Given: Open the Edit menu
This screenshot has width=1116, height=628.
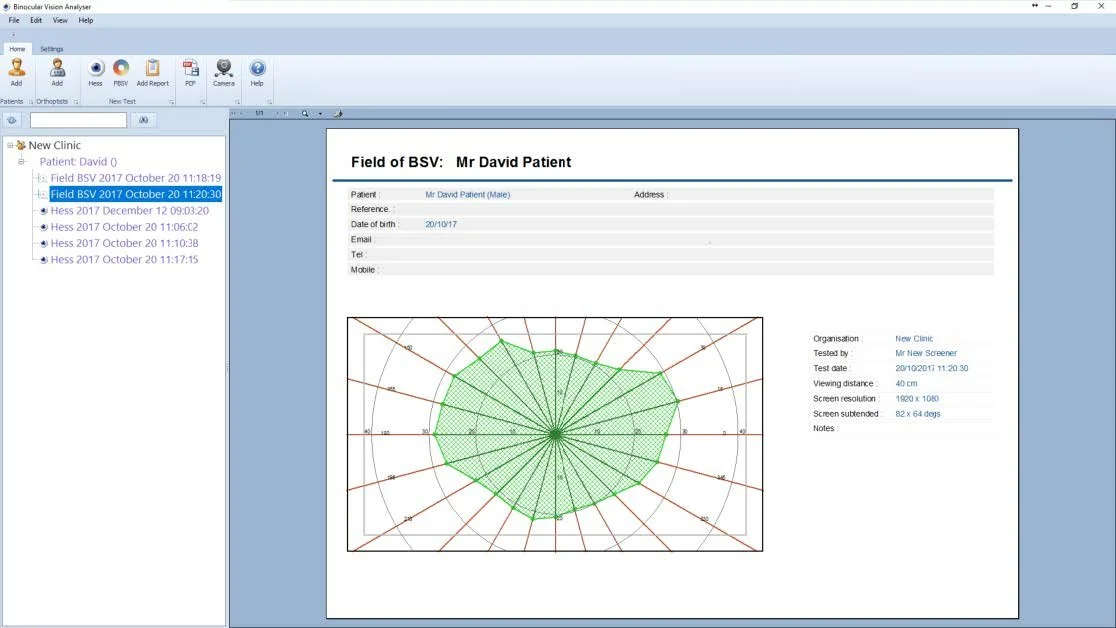Looking at the screenshot, I should click(x=36, y=21).
